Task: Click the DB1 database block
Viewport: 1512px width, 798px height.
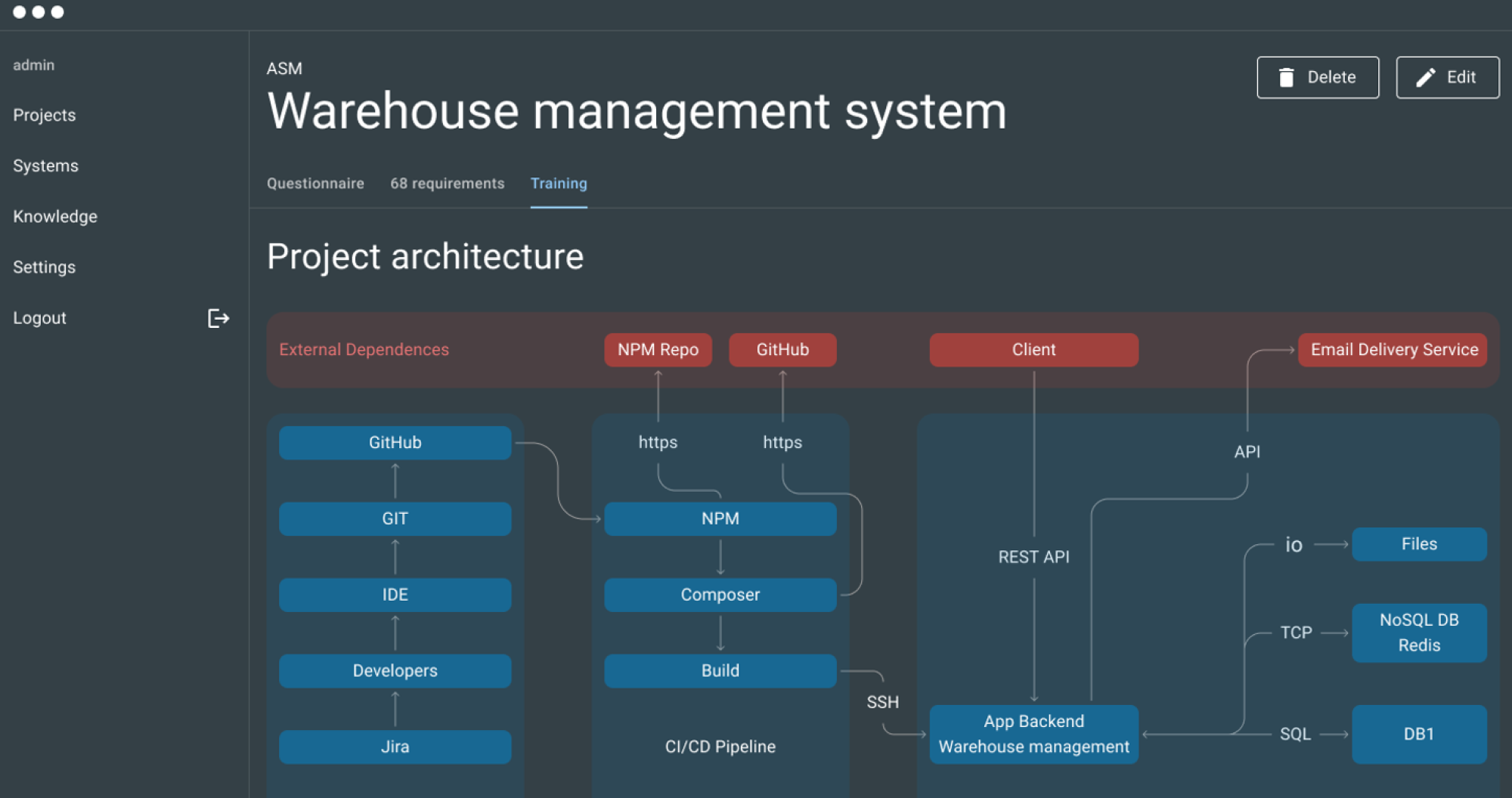Action: pyautogui.click(x=1418, y=734)
